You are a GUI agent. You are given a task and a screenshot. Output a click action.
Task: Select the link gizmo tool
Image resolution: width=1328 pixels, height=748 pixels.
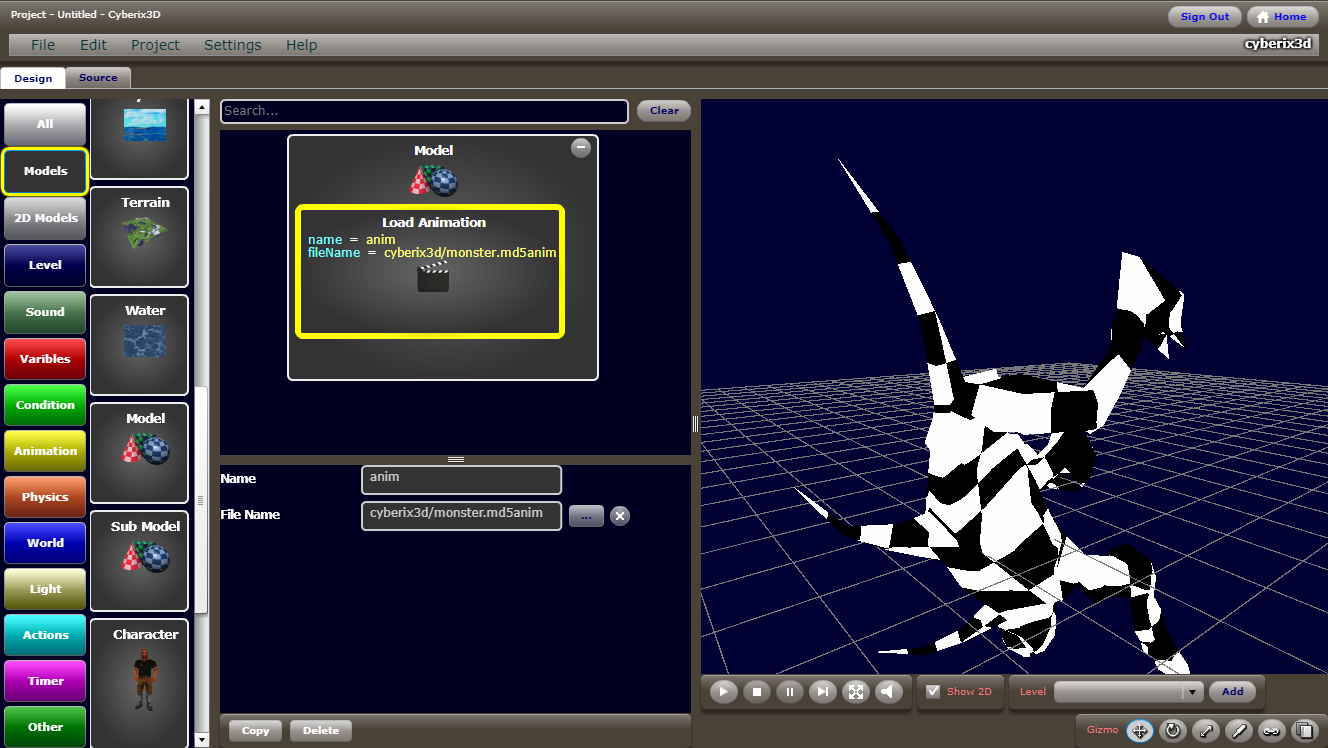[1271, 730]
